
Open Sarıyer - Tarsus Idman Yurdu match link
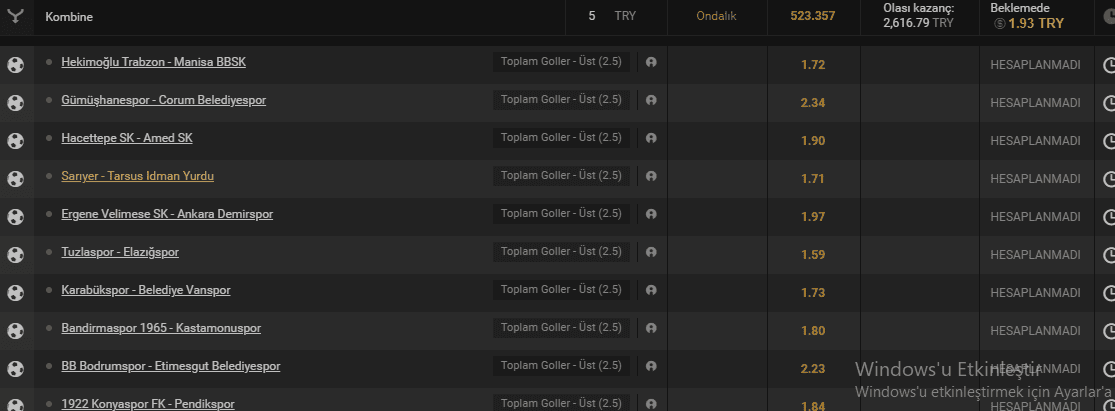pos(138,176)
